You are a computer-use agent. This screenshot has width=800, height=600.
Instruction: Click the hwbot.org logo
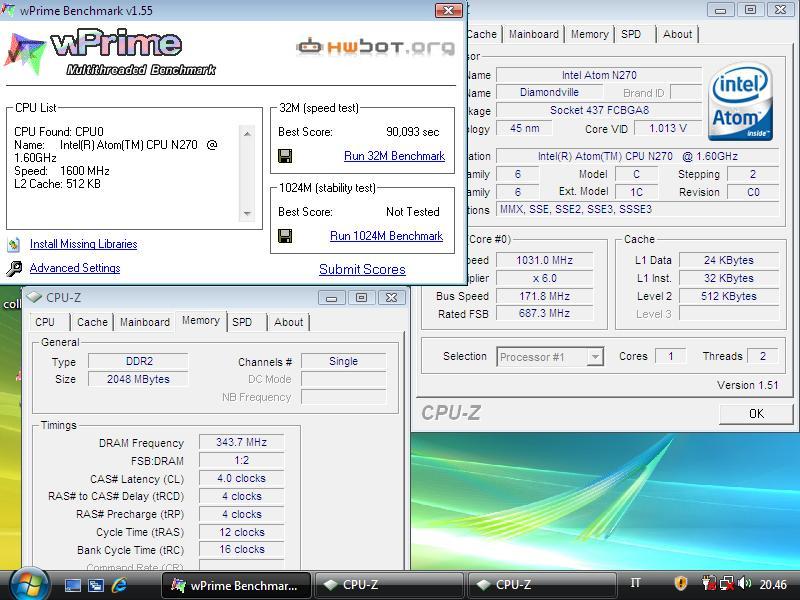tap(375, 47)
